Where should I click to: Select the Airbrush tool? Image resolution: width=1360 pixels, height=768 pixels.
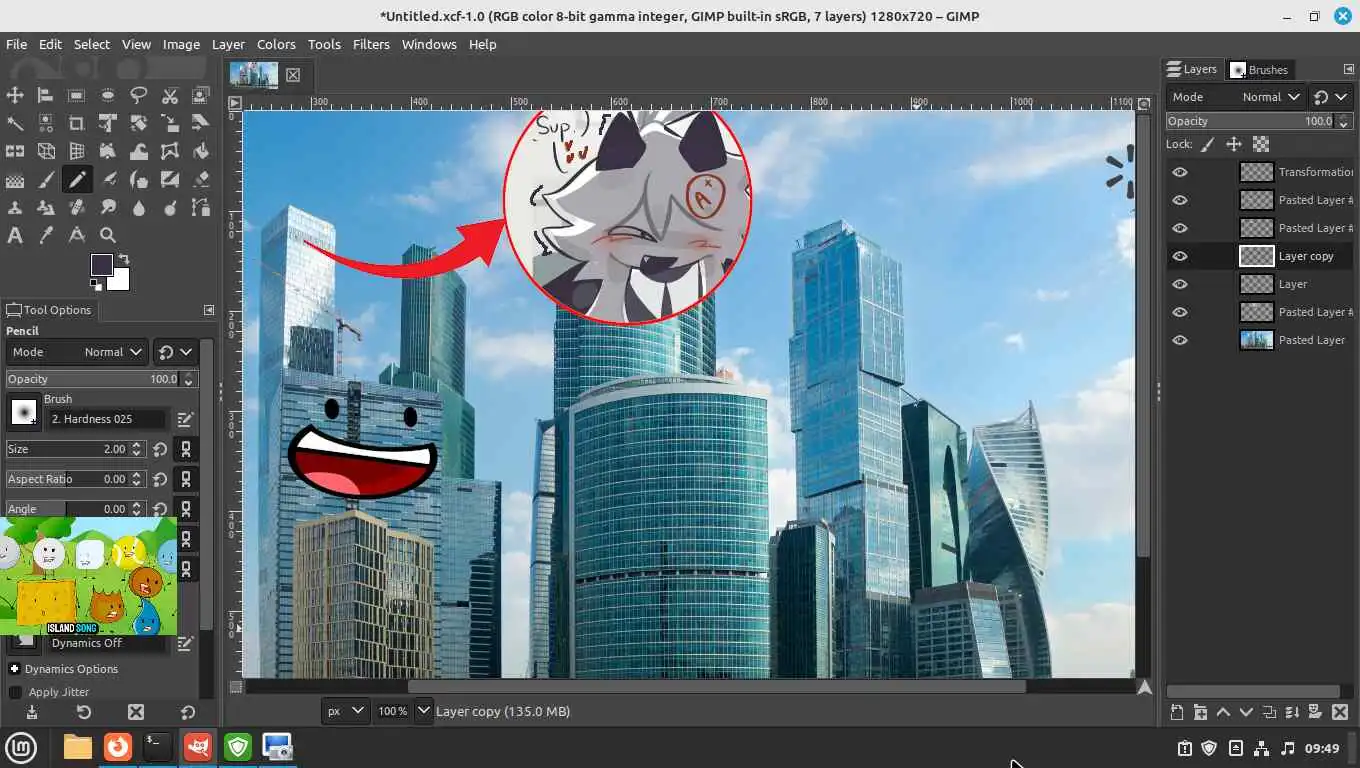click(108, 180)
